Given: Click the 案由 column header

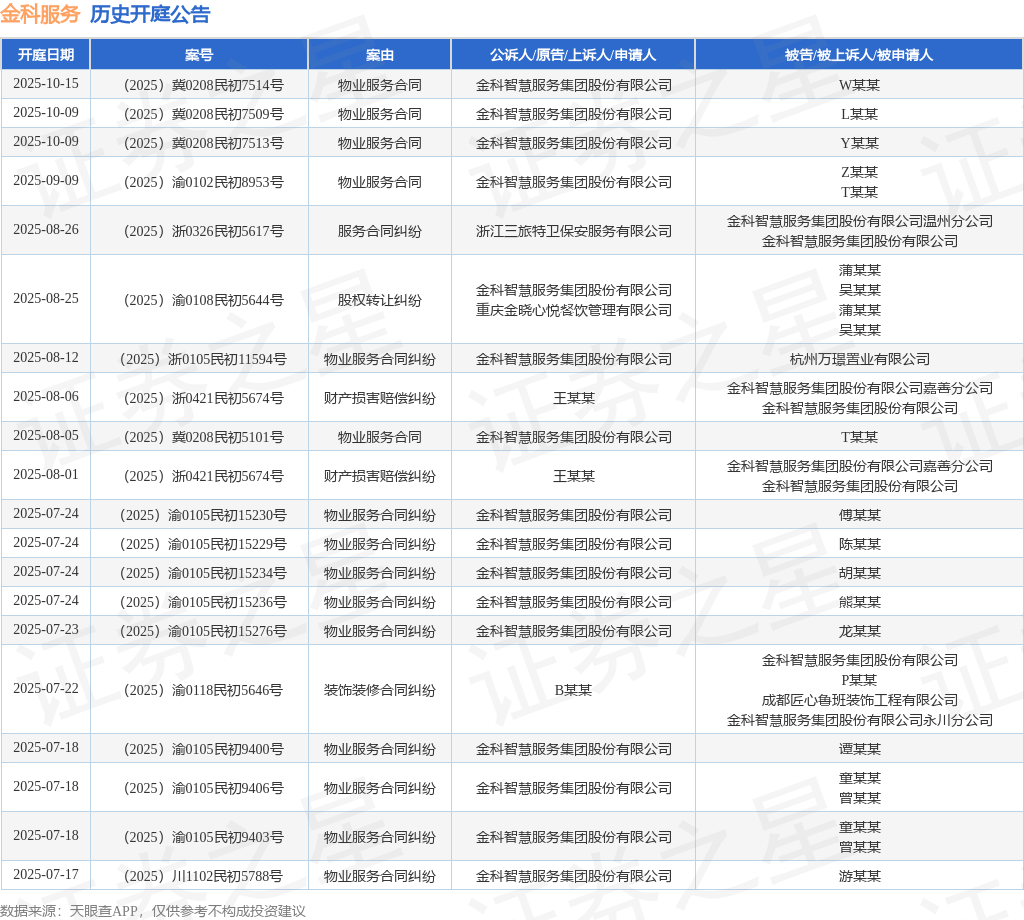Looking at the screenshot, I should coord(379,55).
